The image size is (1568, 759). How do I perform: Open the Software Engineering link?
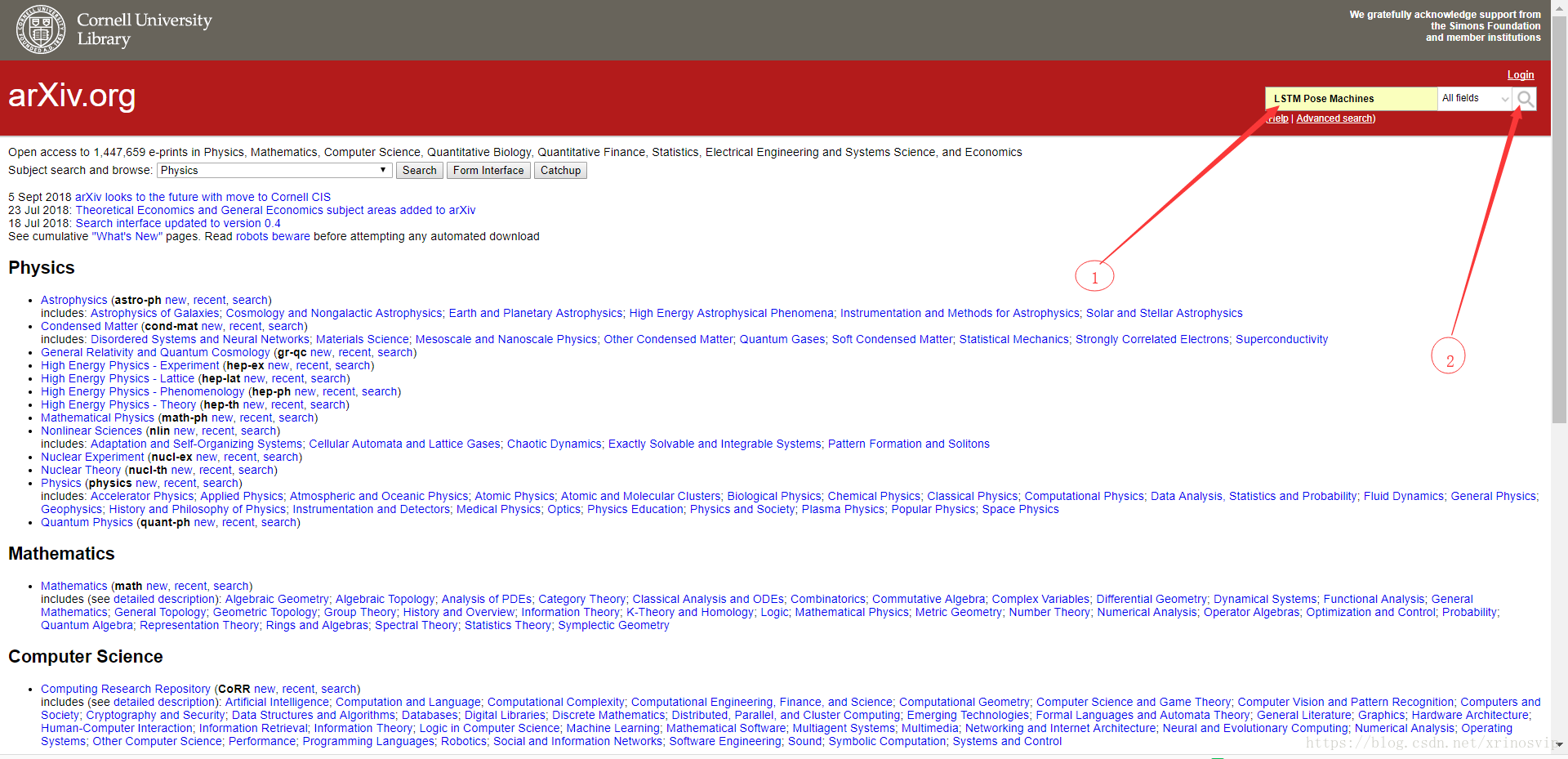(725, 741)
